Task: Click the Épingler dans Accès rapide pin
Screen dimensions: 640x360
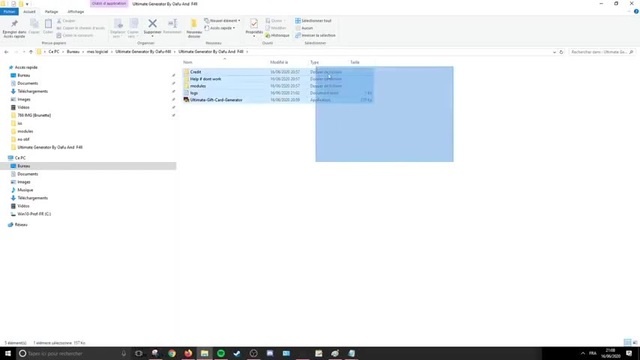Action: pos(14,24)
